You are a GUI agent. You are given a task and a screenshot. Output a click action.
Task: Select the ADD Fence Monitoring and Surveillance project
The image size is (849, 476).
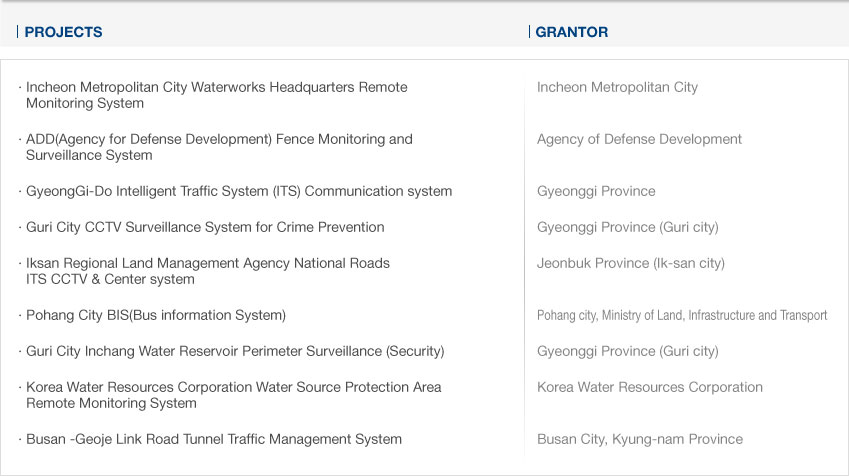[x=219, y=147]
